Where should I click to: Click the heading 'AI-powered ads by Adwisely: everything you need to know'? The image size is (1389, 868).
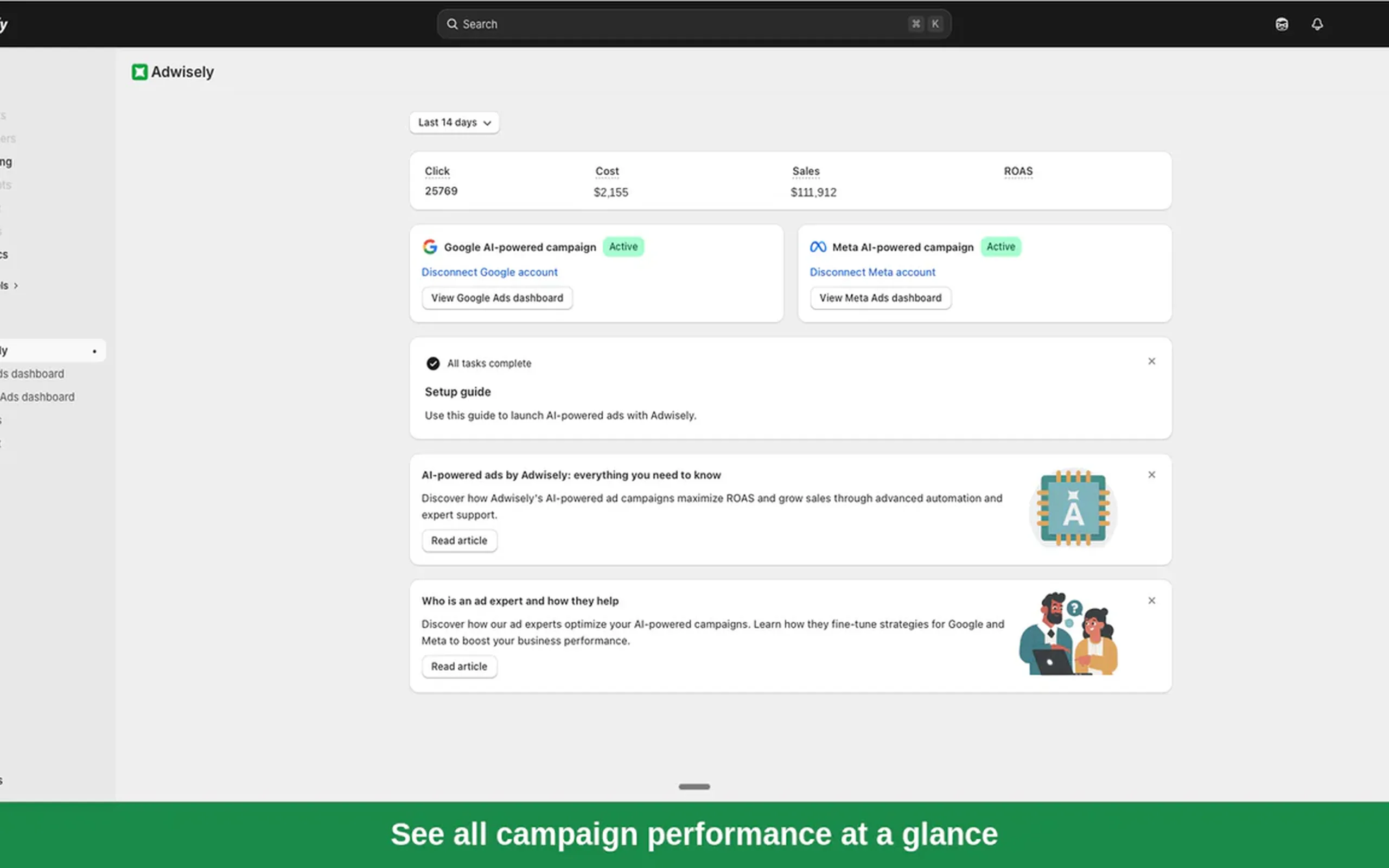pos(571,475)
